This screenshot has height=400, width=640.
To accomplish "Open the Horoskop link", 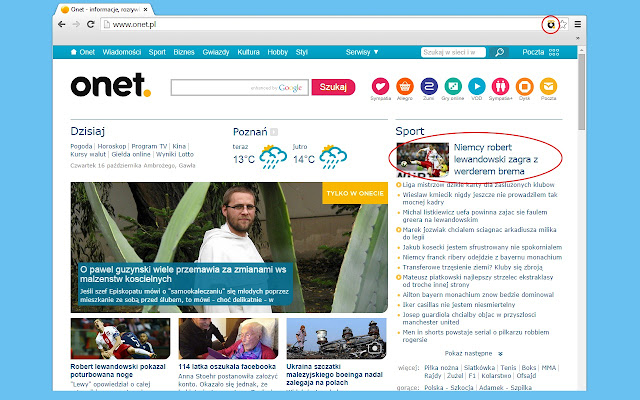I will tap(112, 146).
